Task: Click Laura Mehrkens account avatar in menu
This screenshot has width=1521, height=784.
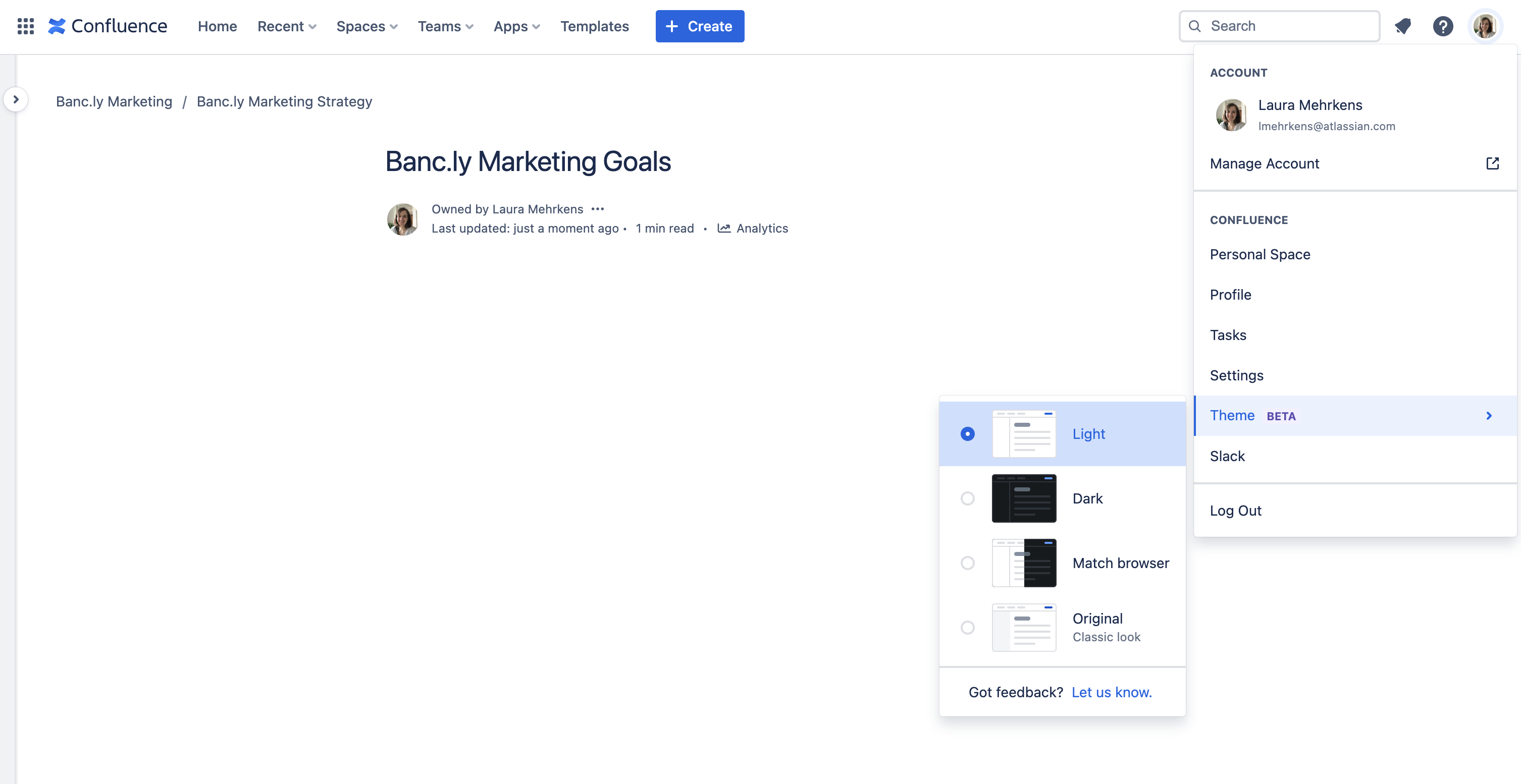Action: [x=1231, y=115]
